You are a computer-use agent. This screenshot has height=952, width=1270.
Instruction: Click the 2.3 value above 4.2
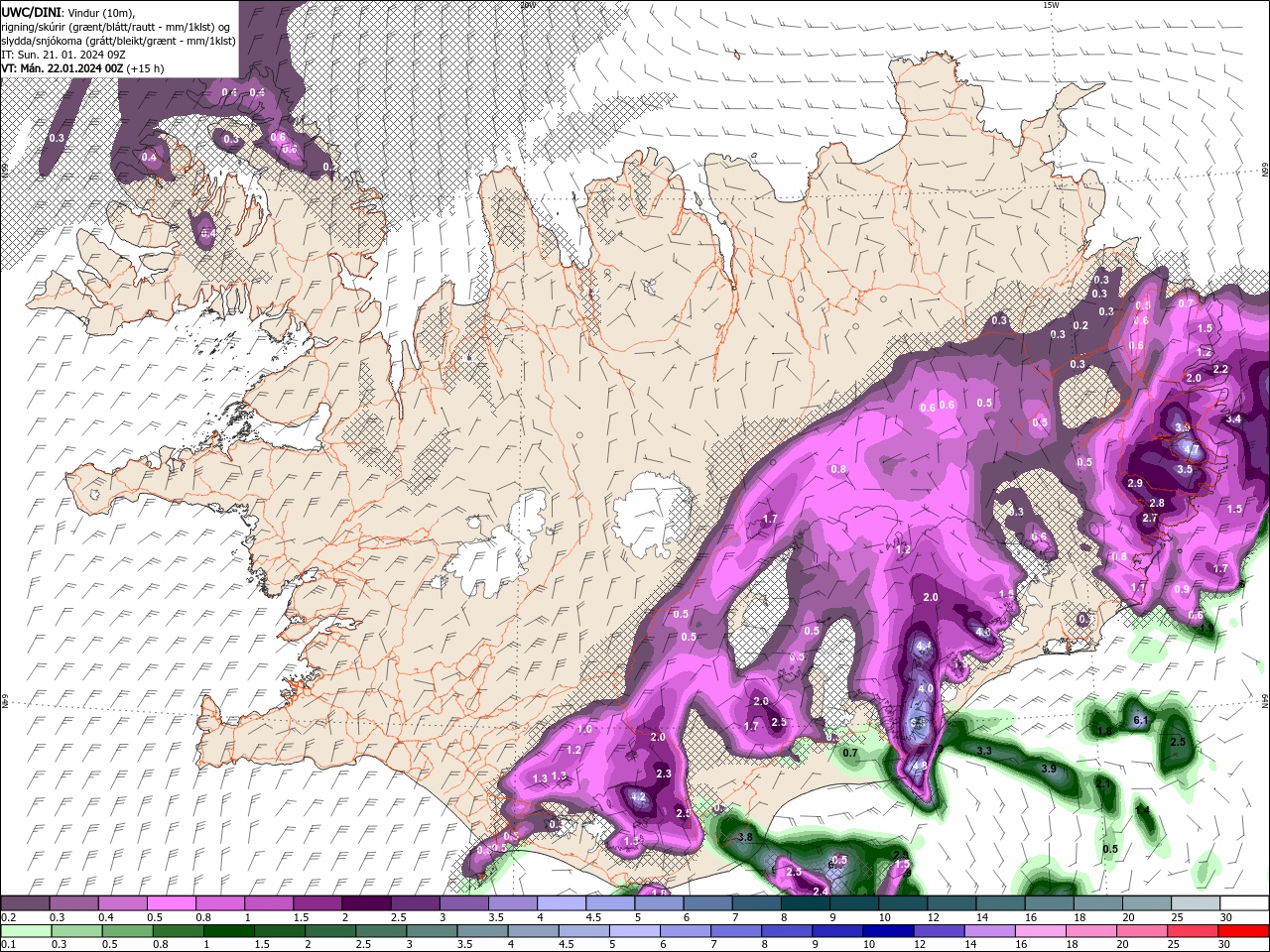point(664,773)
